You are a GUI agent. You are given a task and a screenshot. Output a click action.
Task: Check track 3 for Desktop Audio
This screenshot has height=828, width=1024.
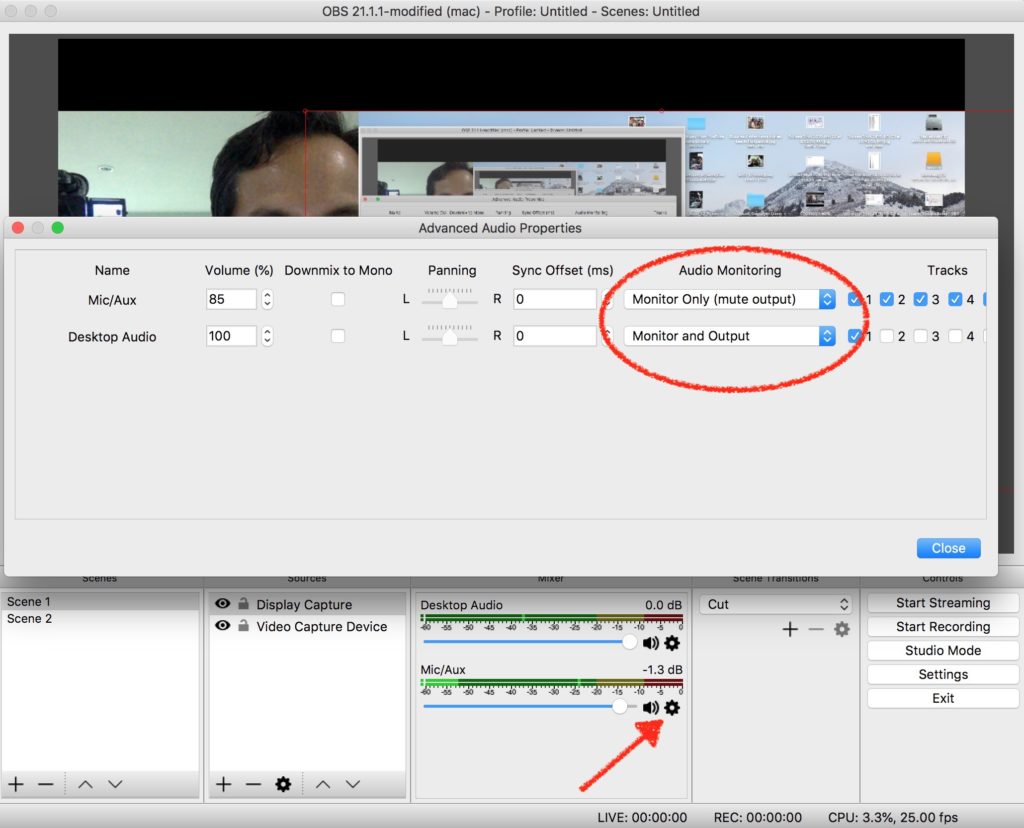[x=920, y=336]
